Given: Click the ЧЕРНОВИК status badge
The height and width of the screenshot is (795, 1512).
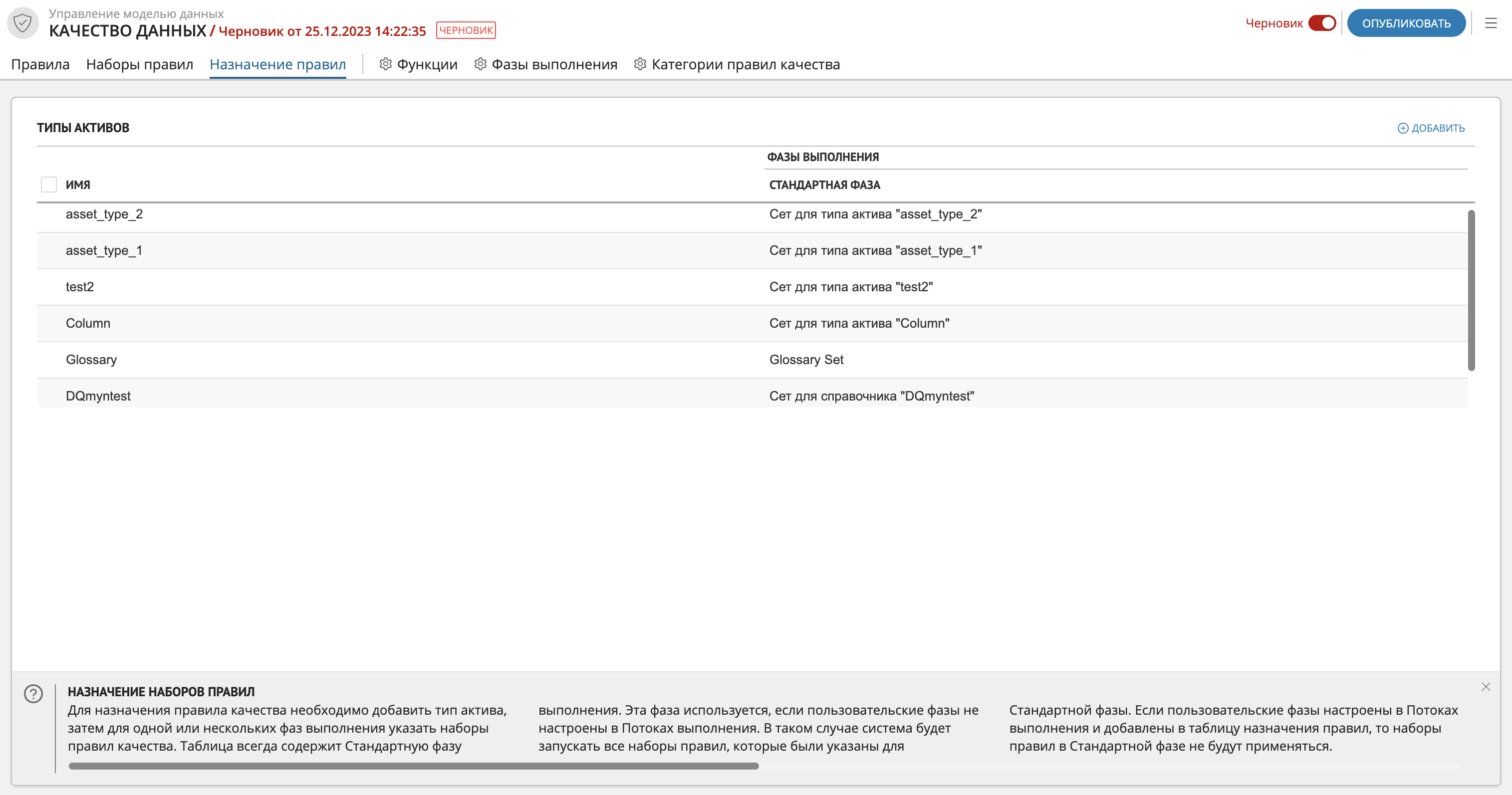Looking at the screenshot, I should pyautogui.click(x=466, y=30).
